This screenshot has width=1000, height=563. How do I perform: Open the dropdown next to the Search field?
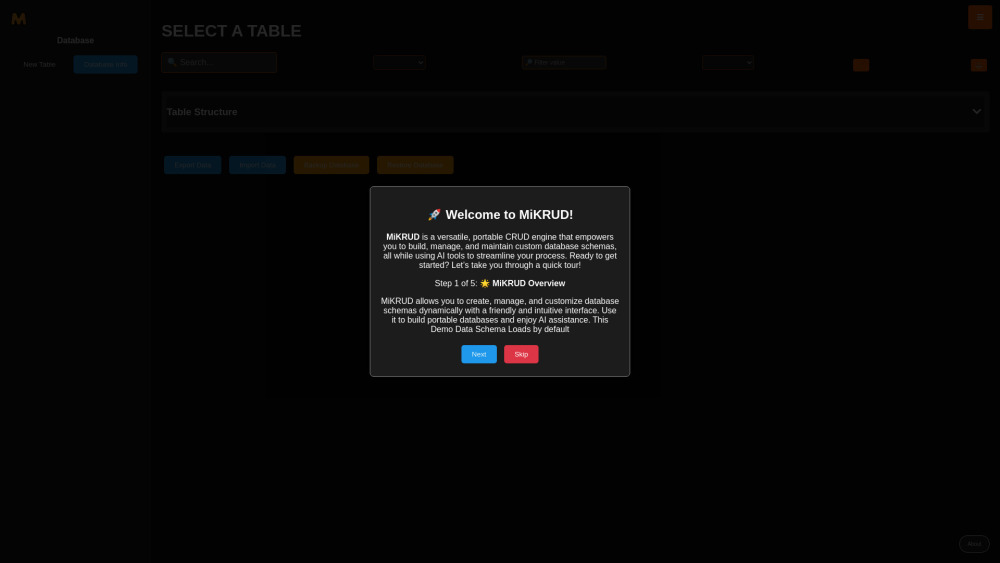coord(399,62)
